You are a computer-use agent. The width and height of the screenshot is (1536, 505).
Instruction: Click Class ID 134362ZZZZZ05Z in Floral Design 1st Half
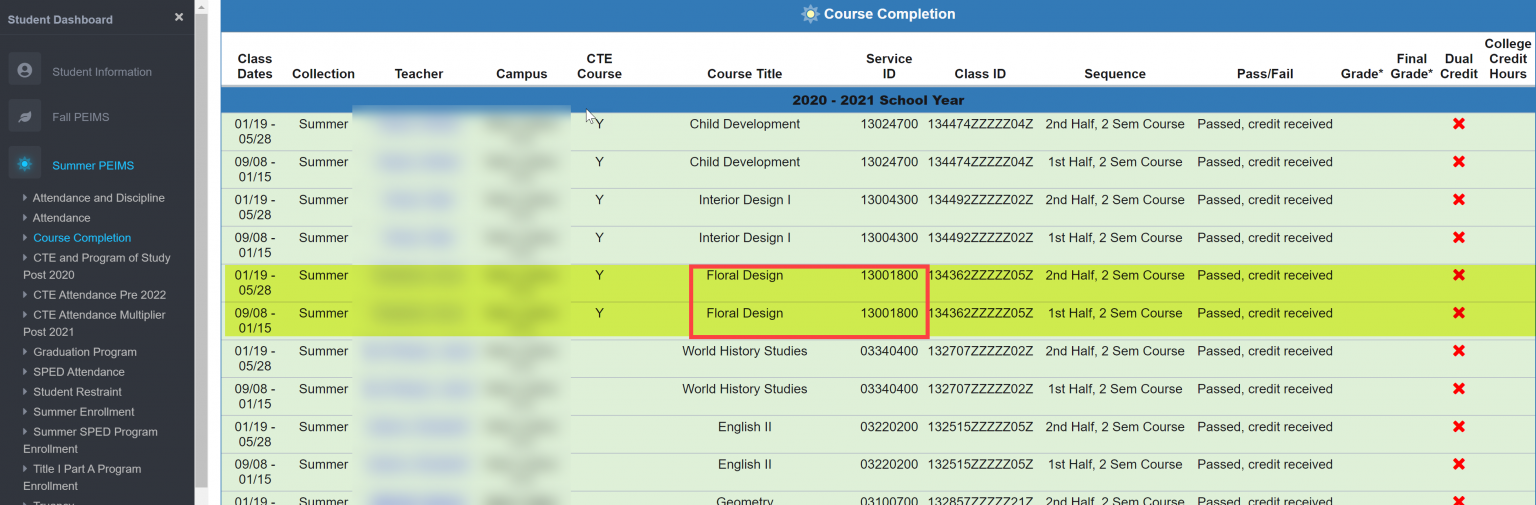(980, 313)
